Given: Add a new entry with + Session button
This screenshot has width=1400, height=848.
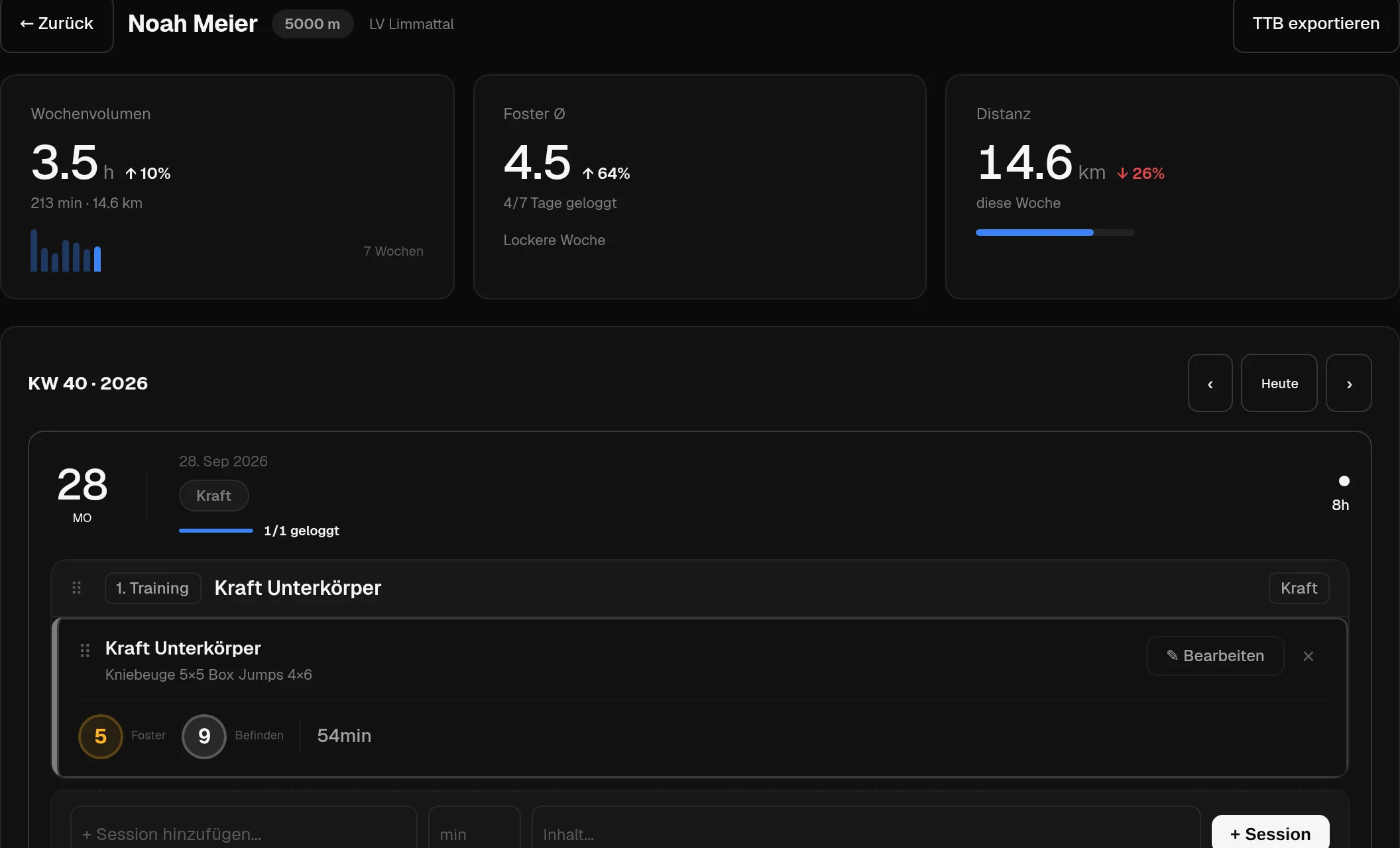Looking at the screenshot, I should 1270,833.
